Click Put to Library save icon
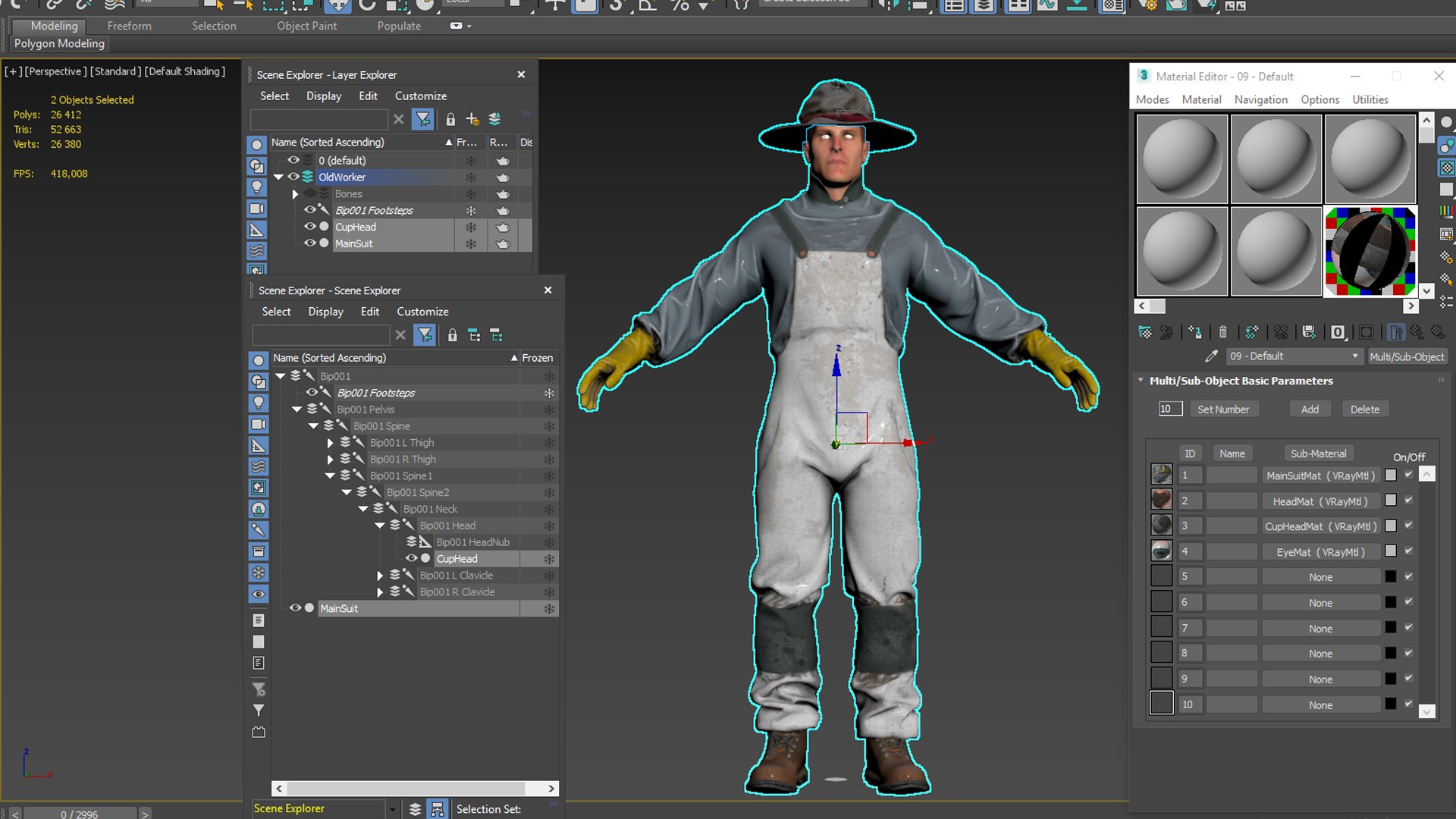1456x819 pixels. (1309, 332)
